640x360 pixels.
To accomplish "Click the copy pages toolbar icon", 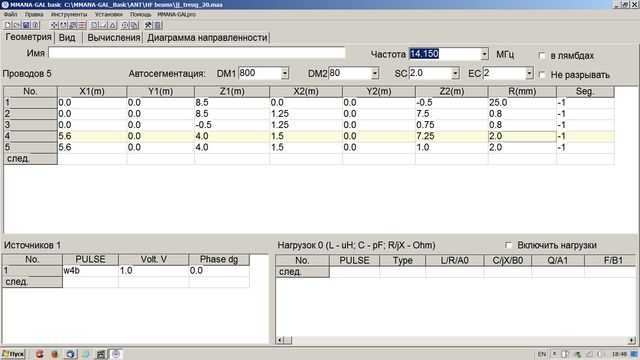I will point(134,25).
